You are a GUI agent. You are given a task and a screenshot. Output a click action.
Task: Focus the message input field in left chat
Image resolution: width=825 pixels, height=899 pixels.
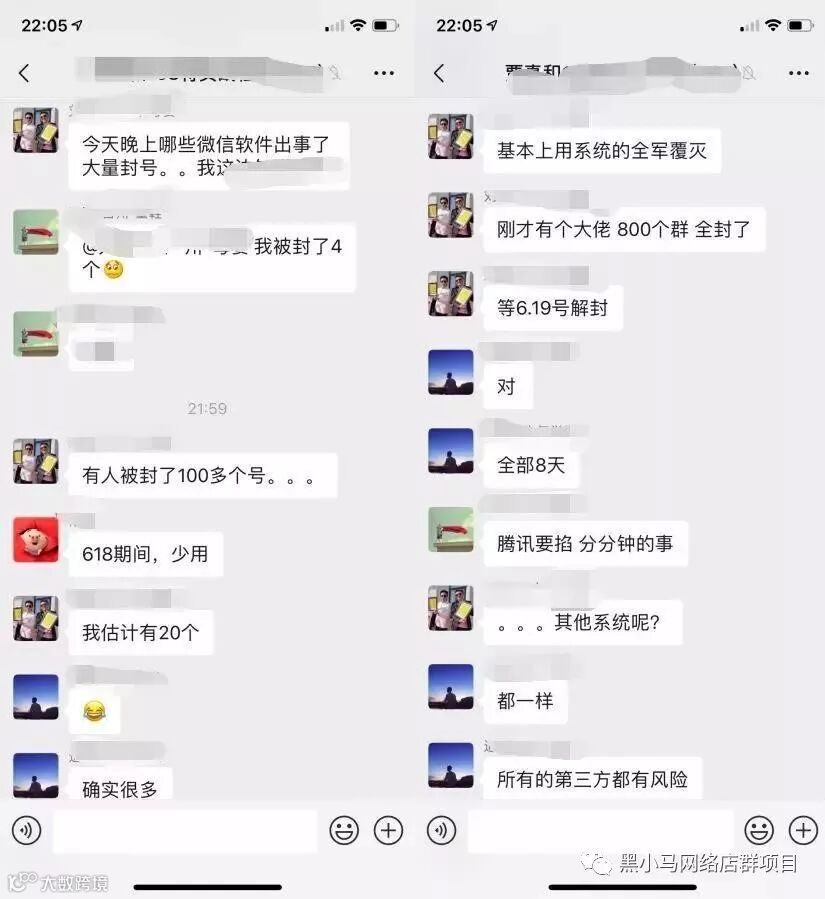185,831
